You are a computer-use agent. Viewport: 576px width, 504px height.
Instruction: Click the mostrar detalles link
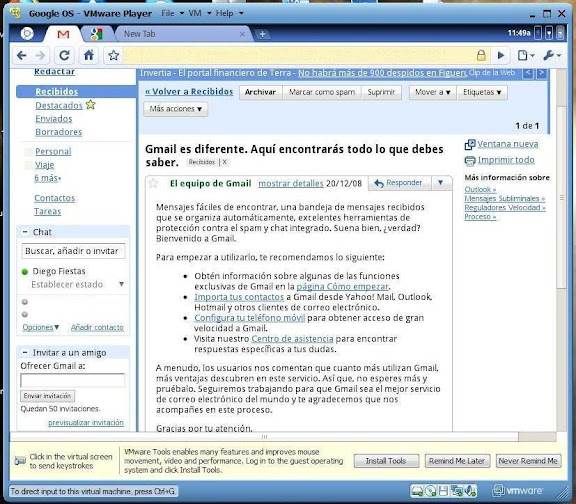pos(291,183)
